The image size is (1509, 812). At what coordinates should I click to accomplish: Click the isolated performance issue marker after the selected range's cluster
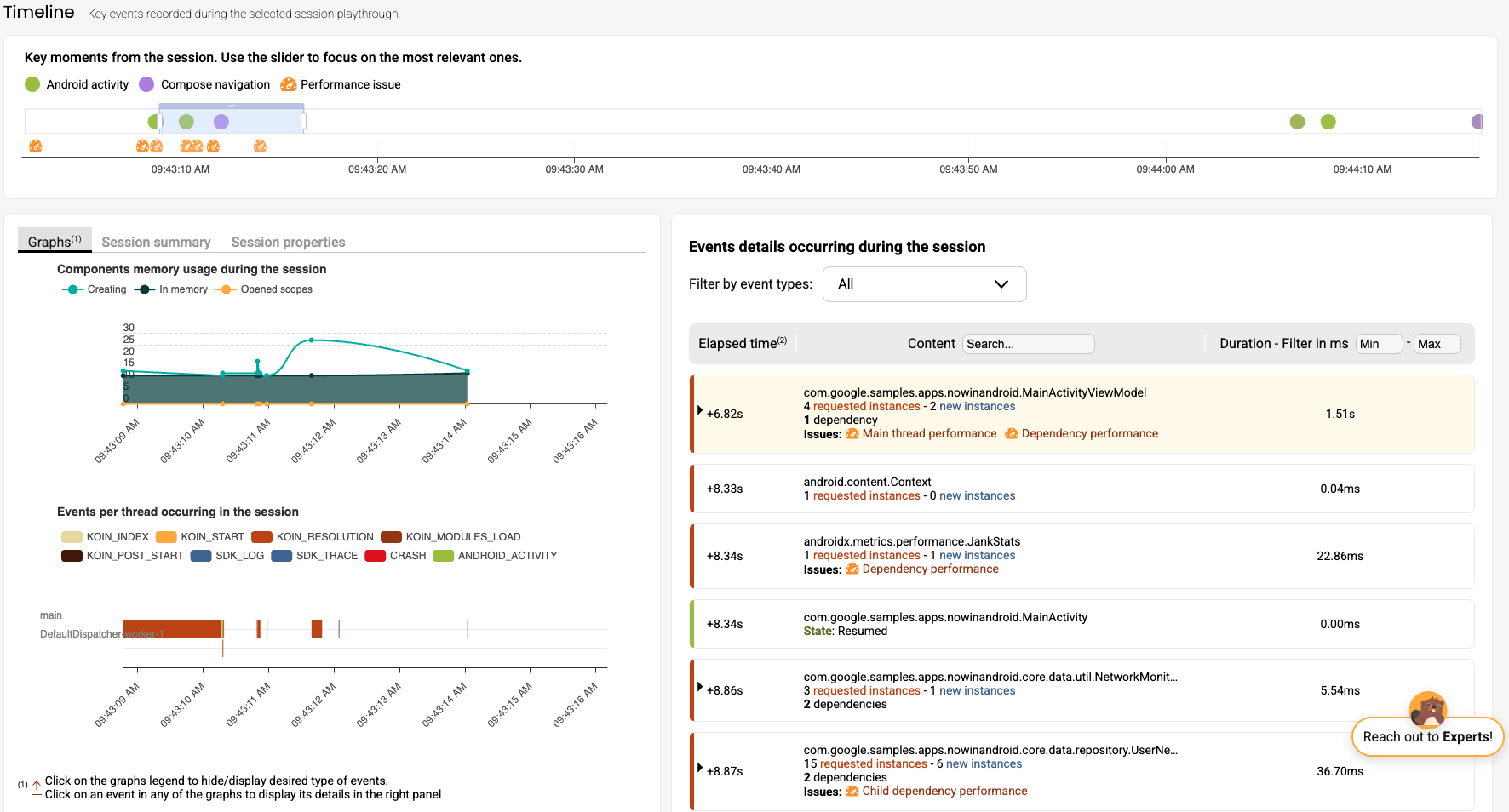(260, 146)
